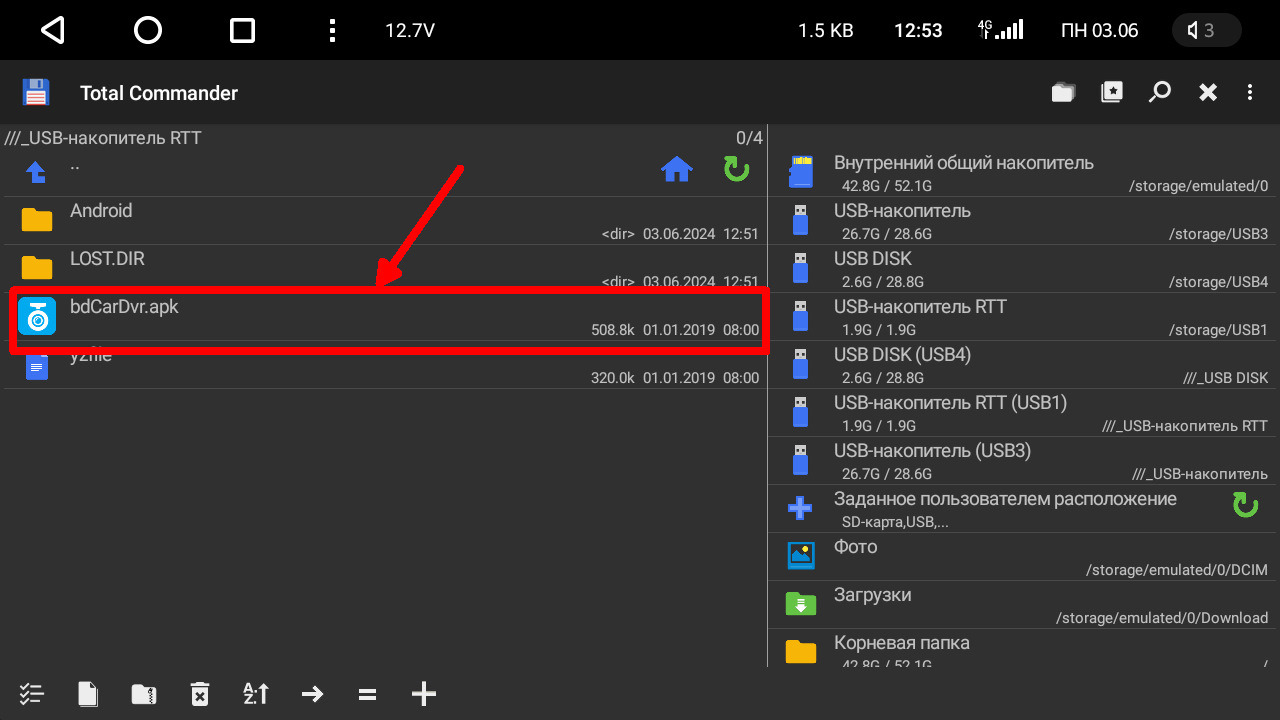1280x720 pixels.
Task: Tap the Корневая папка folder icon
Action: 801,651
